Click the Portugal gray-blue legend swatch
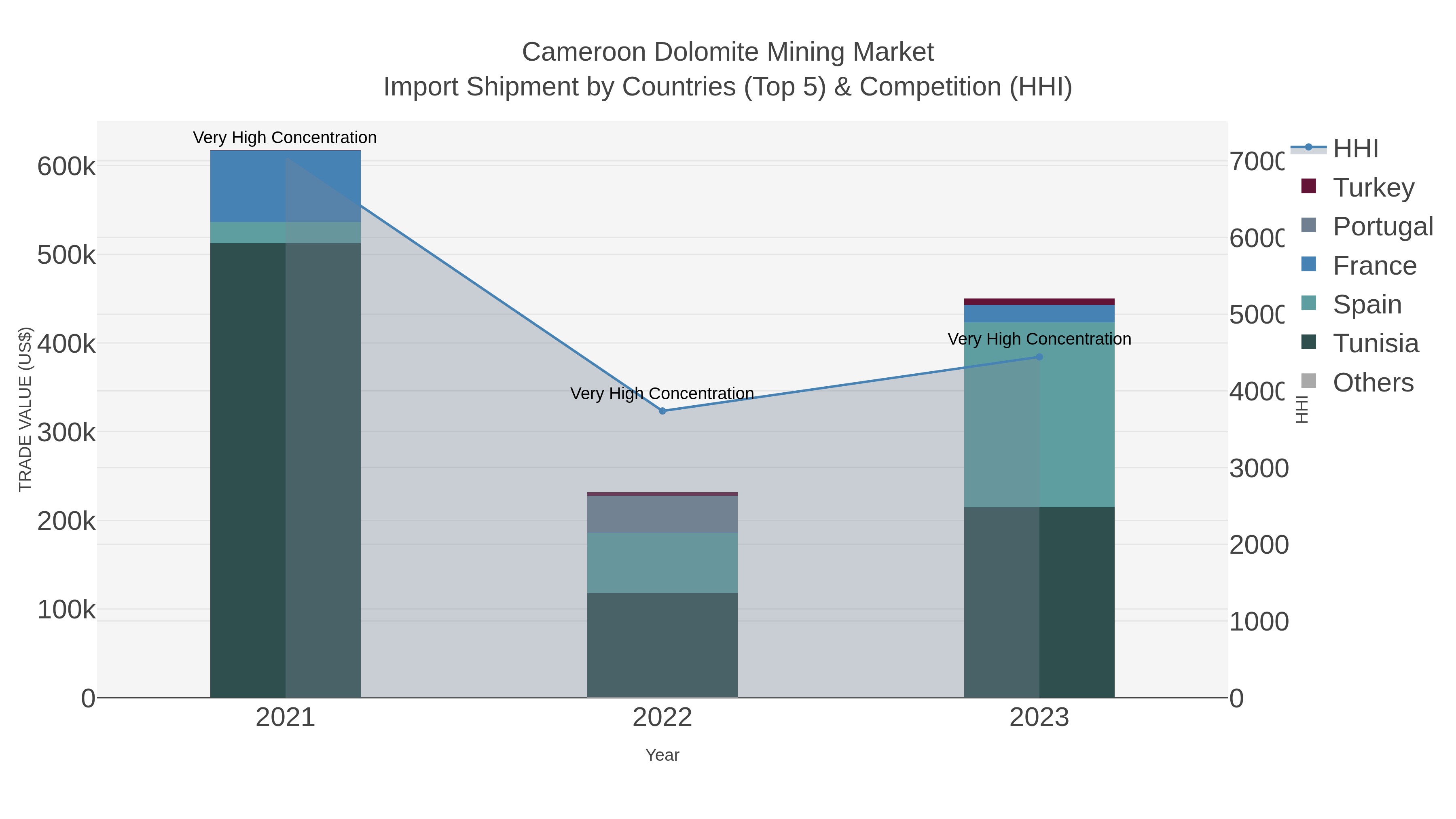1456x819 pixels. pyautogui.click(x=1308, y=225)
